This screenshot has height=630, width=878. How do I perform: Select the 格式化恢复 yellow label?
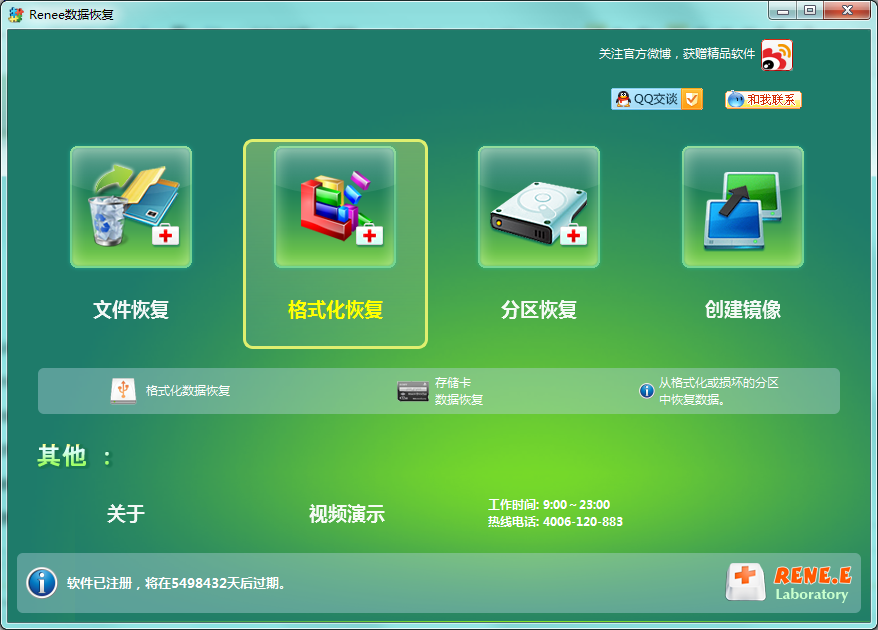click(335, 310)
